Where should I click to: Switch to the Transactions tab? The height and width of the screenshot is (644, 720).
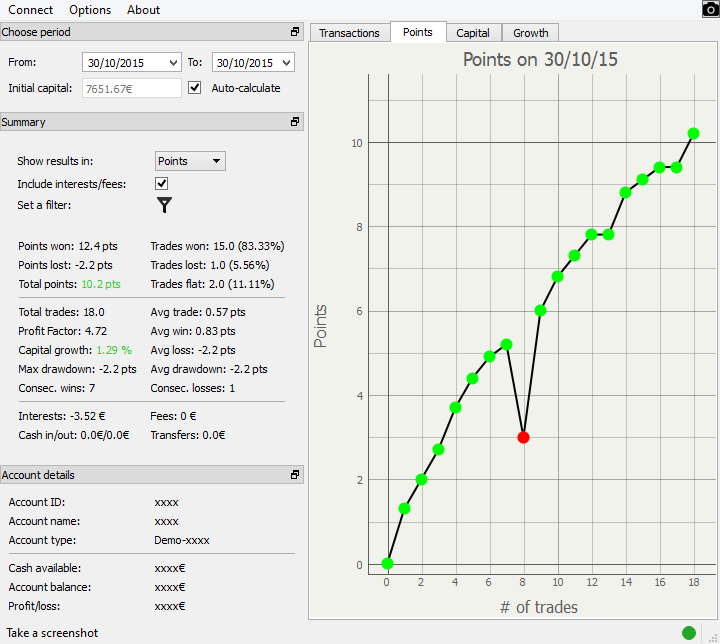click(x=349, y=33)
